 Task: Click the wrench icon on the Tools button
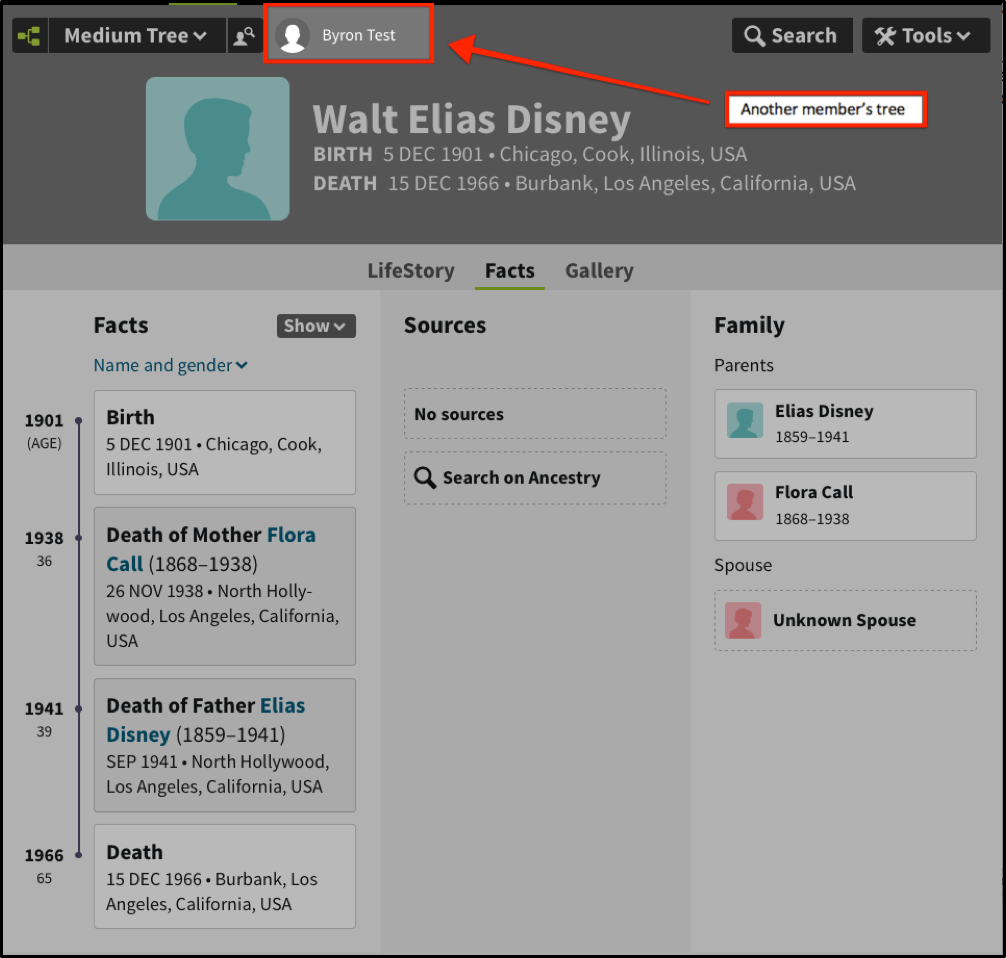pyautogui.click(x=884, y=35)
